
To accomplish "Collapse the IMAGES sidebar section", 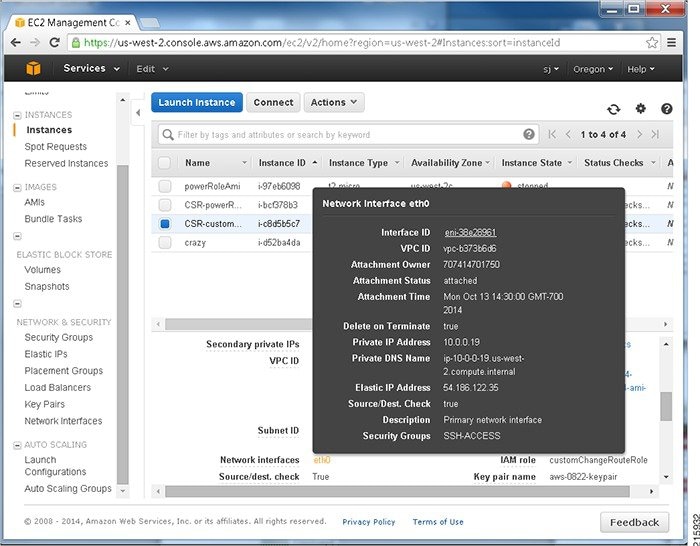I will click(x=17, y=188).
